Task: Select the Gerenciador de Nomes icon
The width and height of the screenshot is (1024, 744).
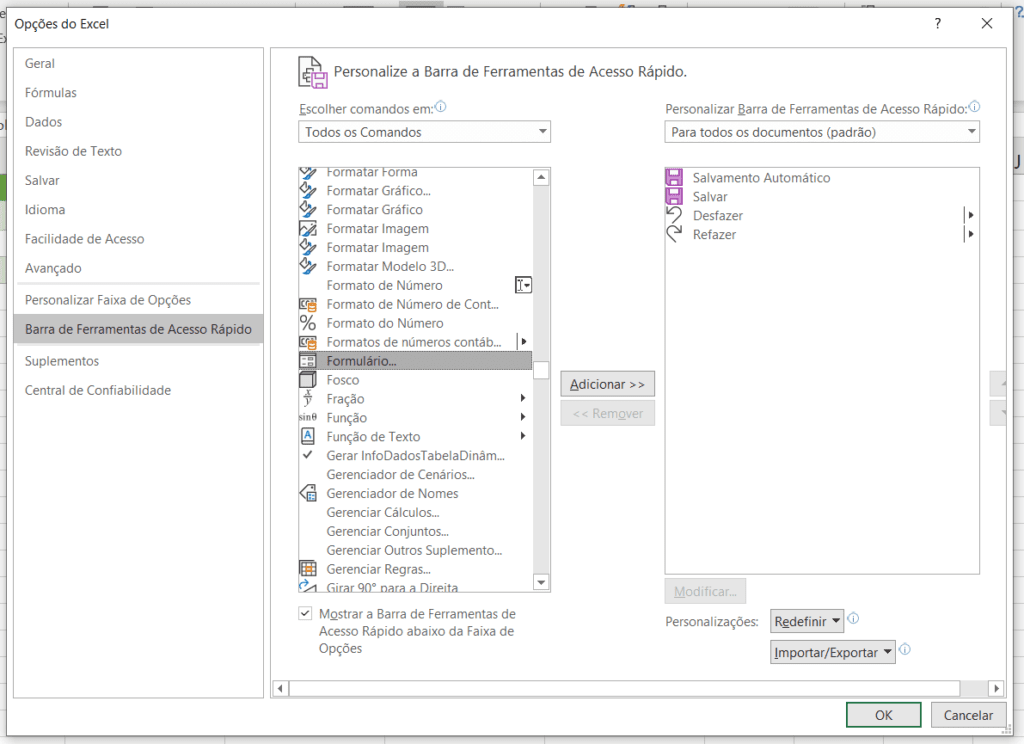Action: (308, 493)
